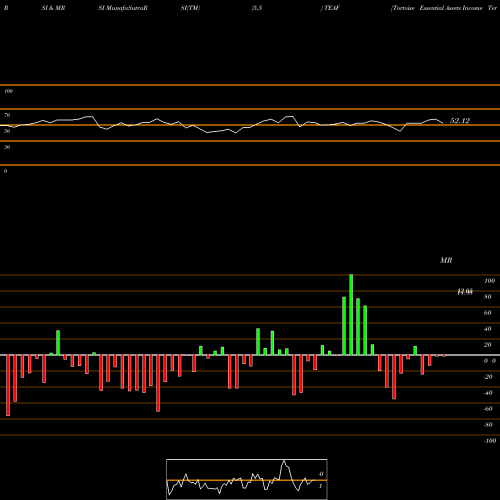Click the TEAF ticker symbol in header
500x500 pixels.
pyautogui.click(x=332, y=8)
